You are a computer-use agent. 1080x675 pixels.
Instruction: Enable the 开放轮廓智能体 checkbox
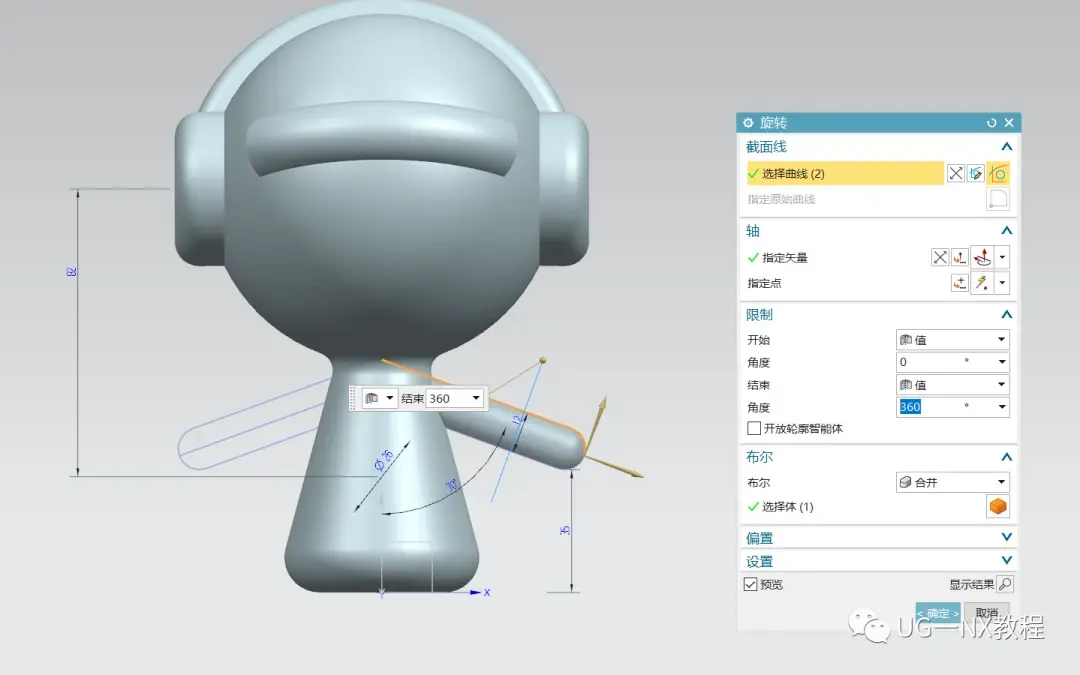(x=754, y=428)
